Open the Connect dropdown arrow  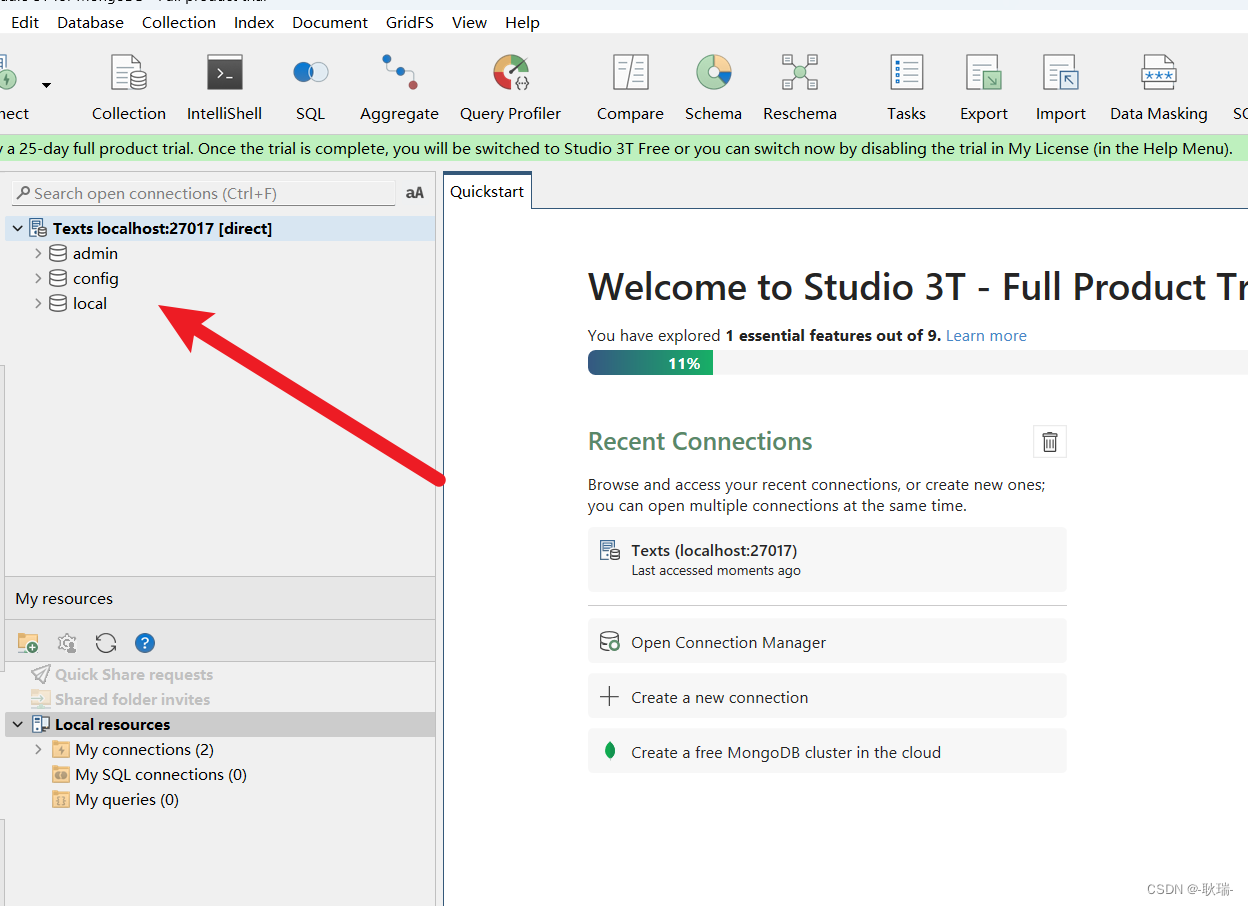(46, 86)
